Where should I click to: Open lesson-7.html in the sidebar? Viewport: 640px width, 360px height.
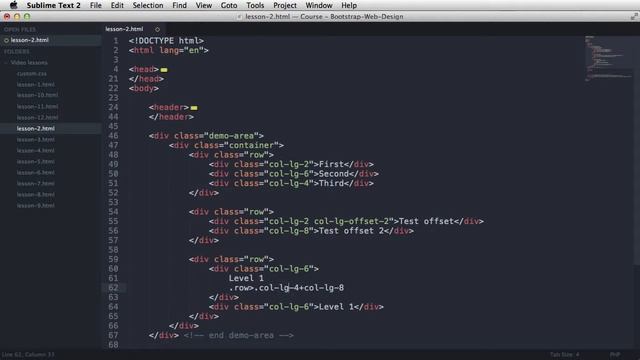pyautogui.click(x=36, y=184)
